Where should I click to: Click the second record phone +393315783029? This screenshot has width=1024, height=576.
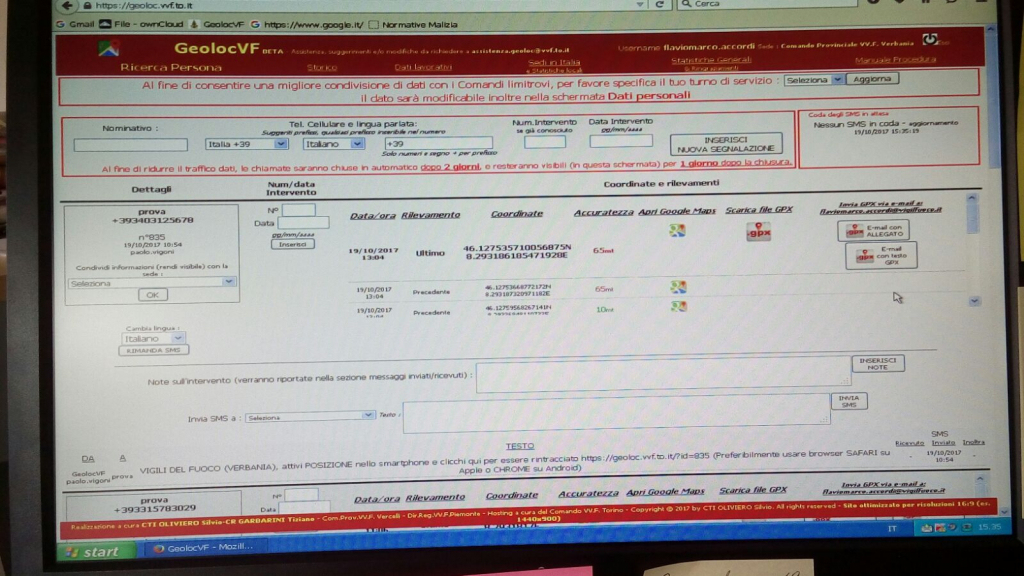154,509
